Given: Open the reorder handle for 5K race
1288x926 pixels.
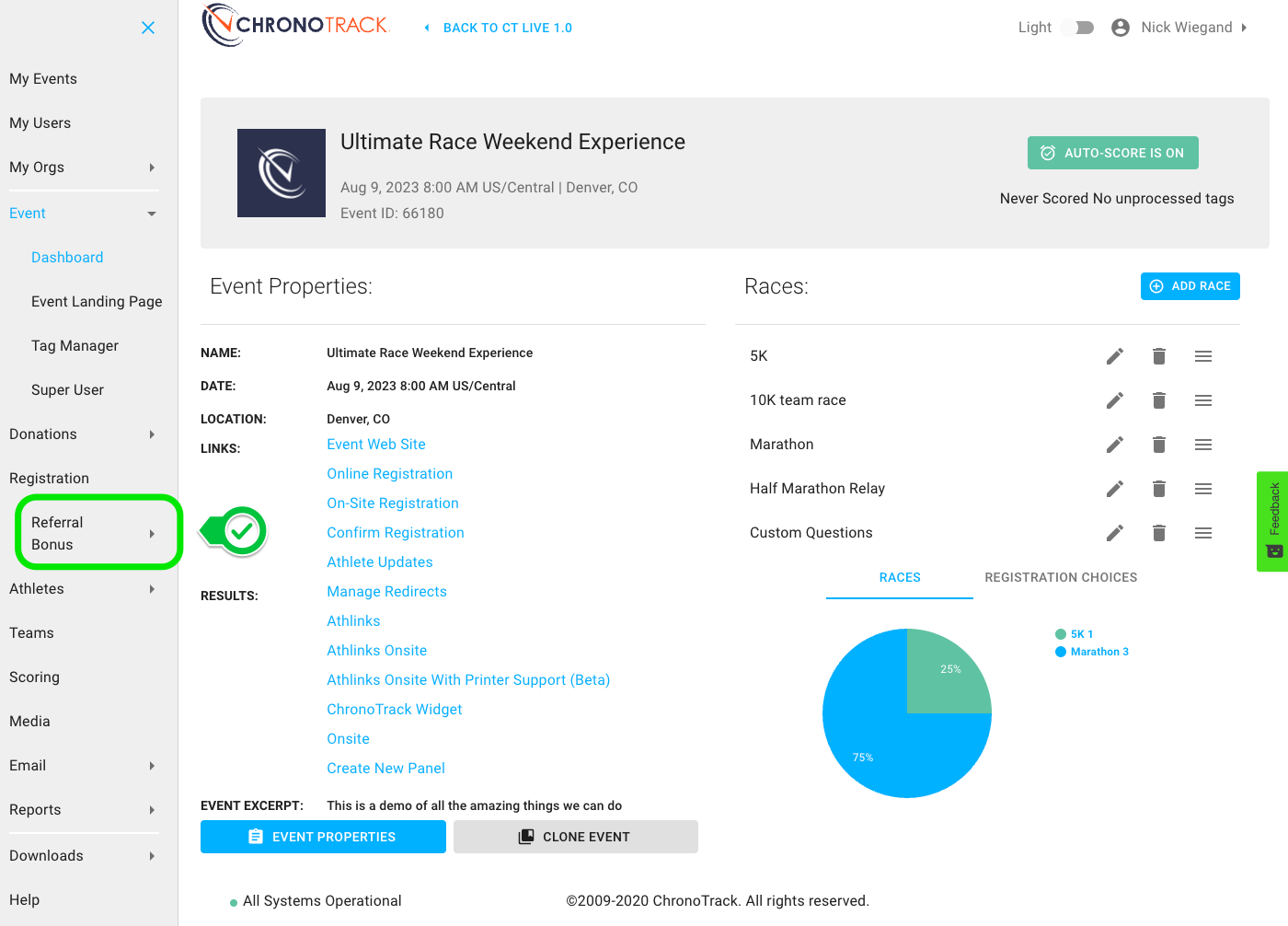Looking at the screenshot, I should (x=1203, y=356).
